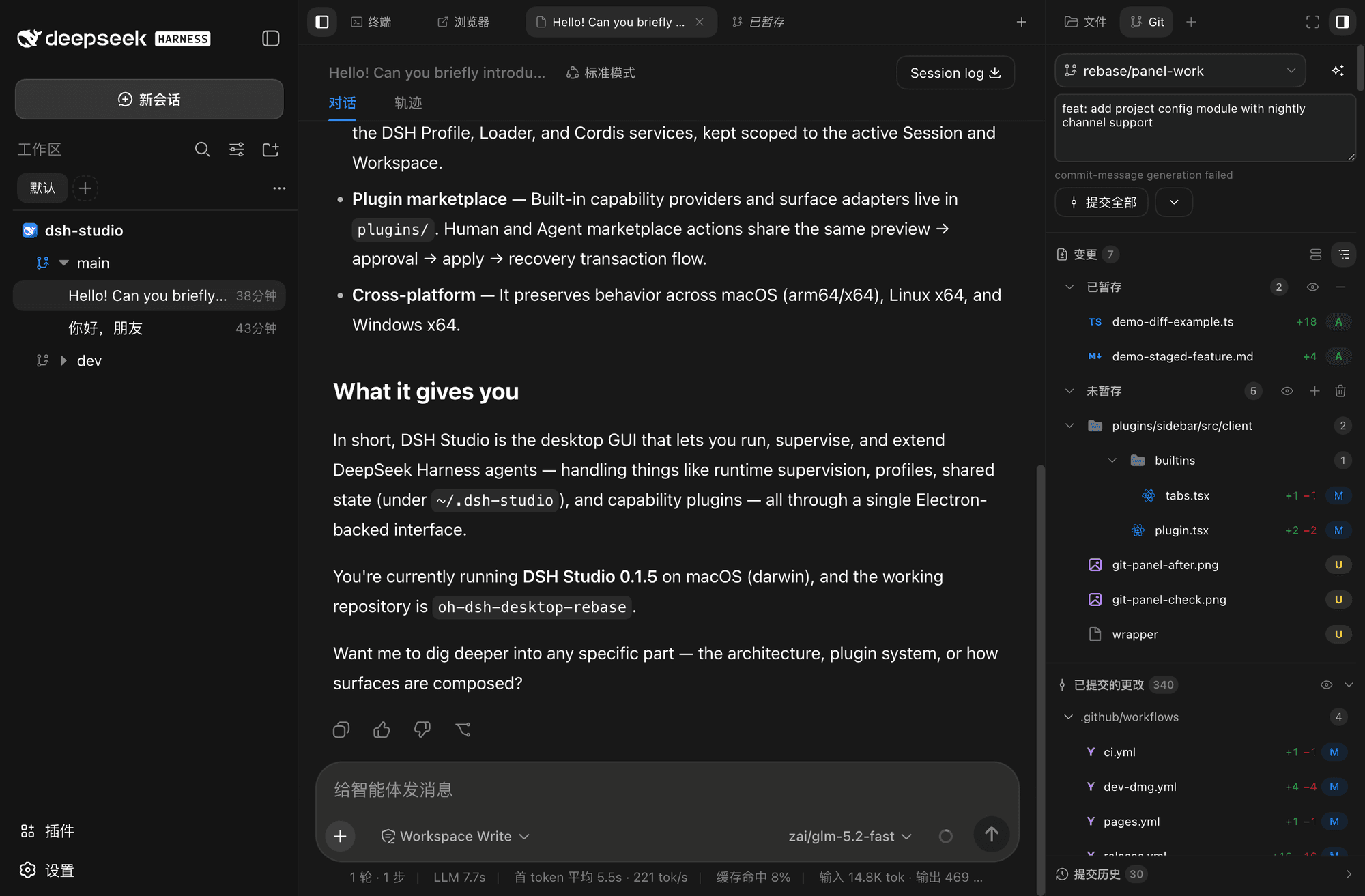Viewport: 1365px width, 896px height.
Task: Discard all unstaged changes
Action: pyautogui.click(x=1340, y=391)
